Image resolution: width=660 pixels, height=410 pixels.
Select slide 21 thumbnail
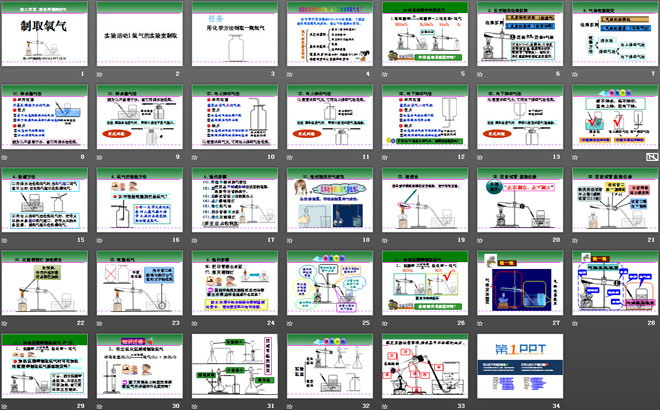[x=615, y=200]
